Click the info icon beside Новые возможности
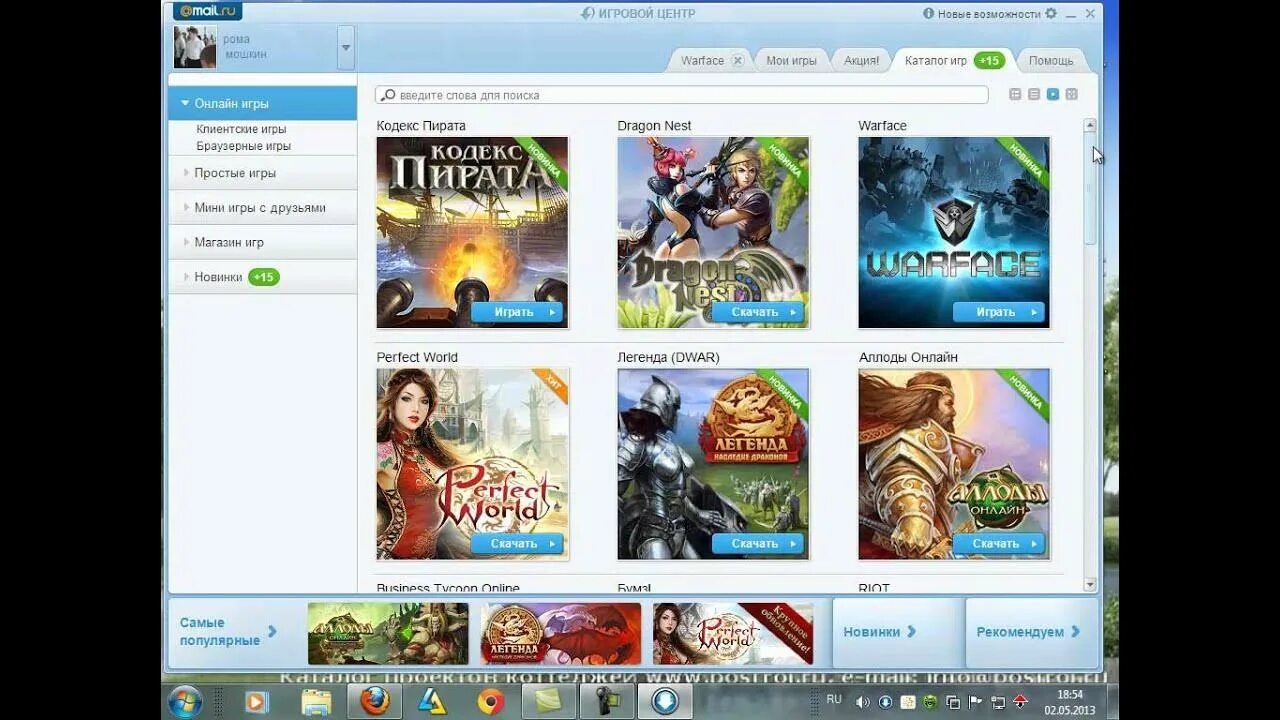 pyautogui.click(x=928, y=14)
